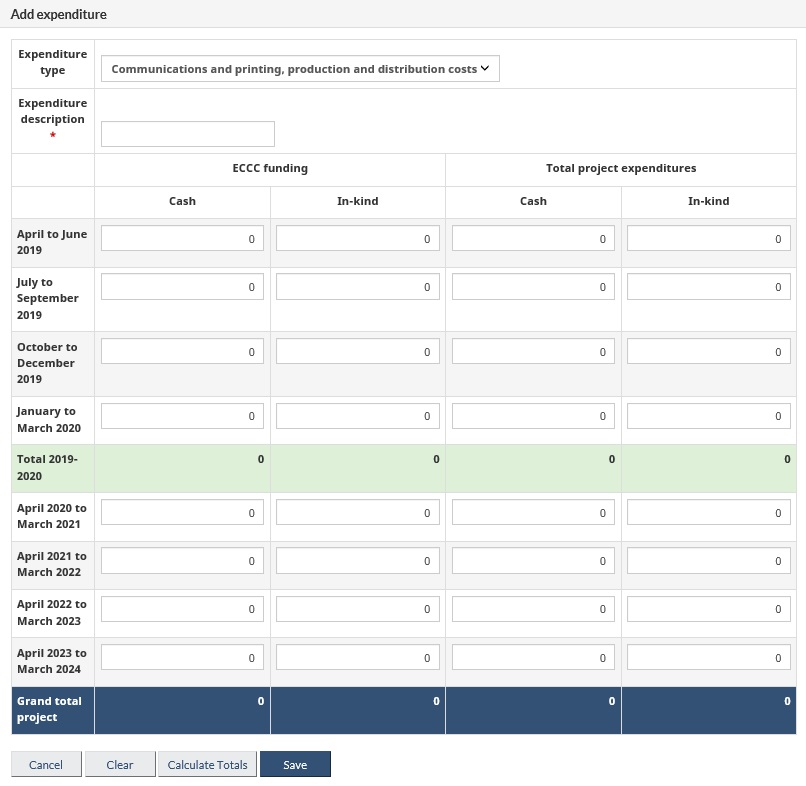The height and width of the screenshot is (786, 806).
Task: Click the Expenditure description text field
Action: (x=188, y=134)
